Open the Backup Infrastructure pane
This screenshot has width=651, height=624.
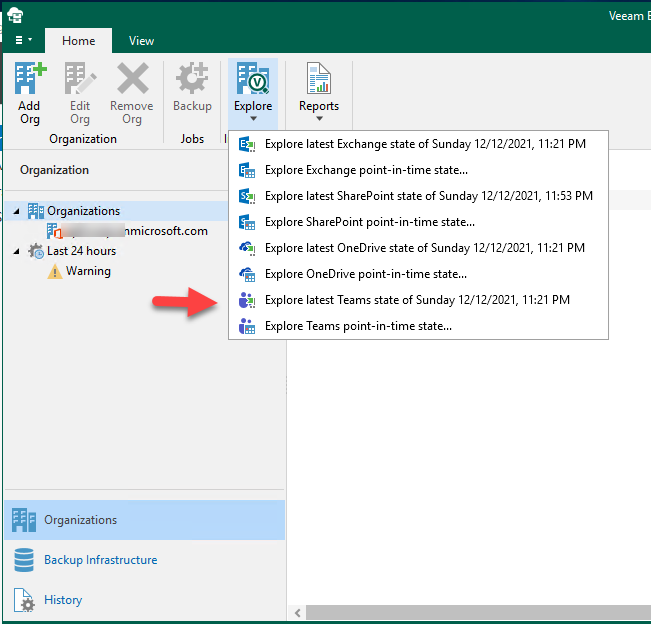point(100,560)
